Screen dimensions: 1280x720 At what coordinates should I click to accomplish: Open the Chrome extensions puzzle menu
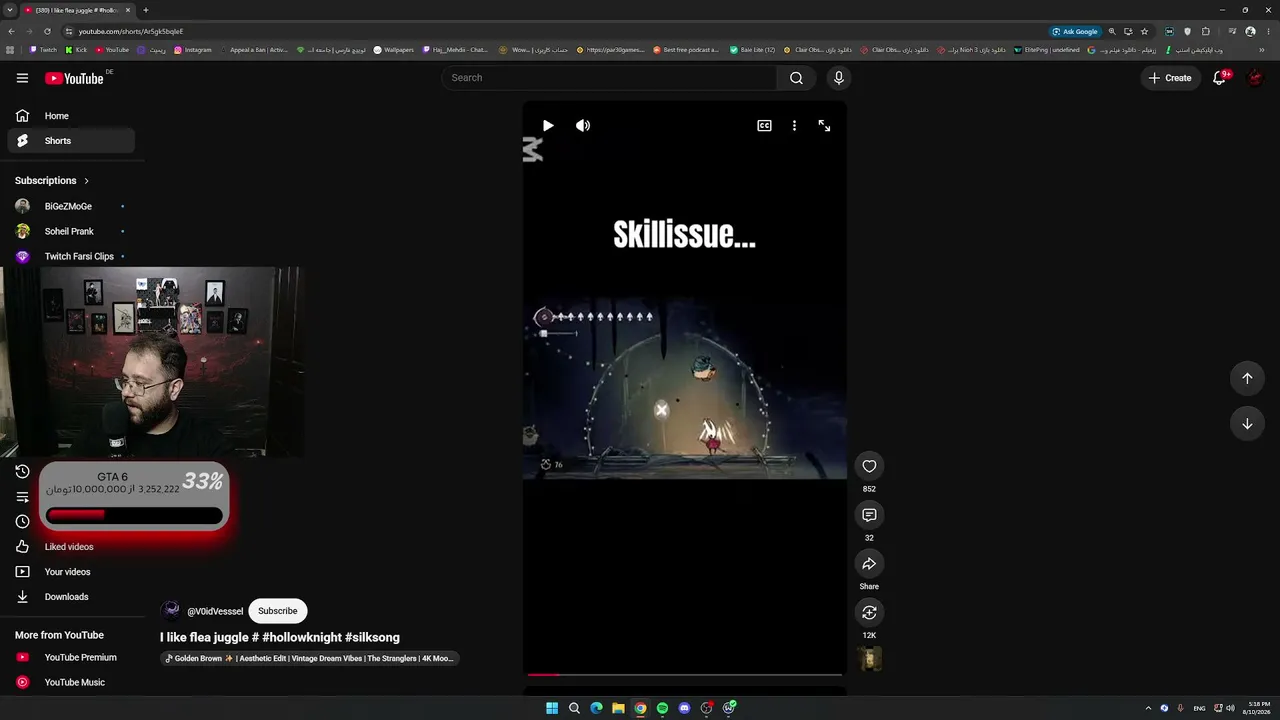tap(1206, 31)
